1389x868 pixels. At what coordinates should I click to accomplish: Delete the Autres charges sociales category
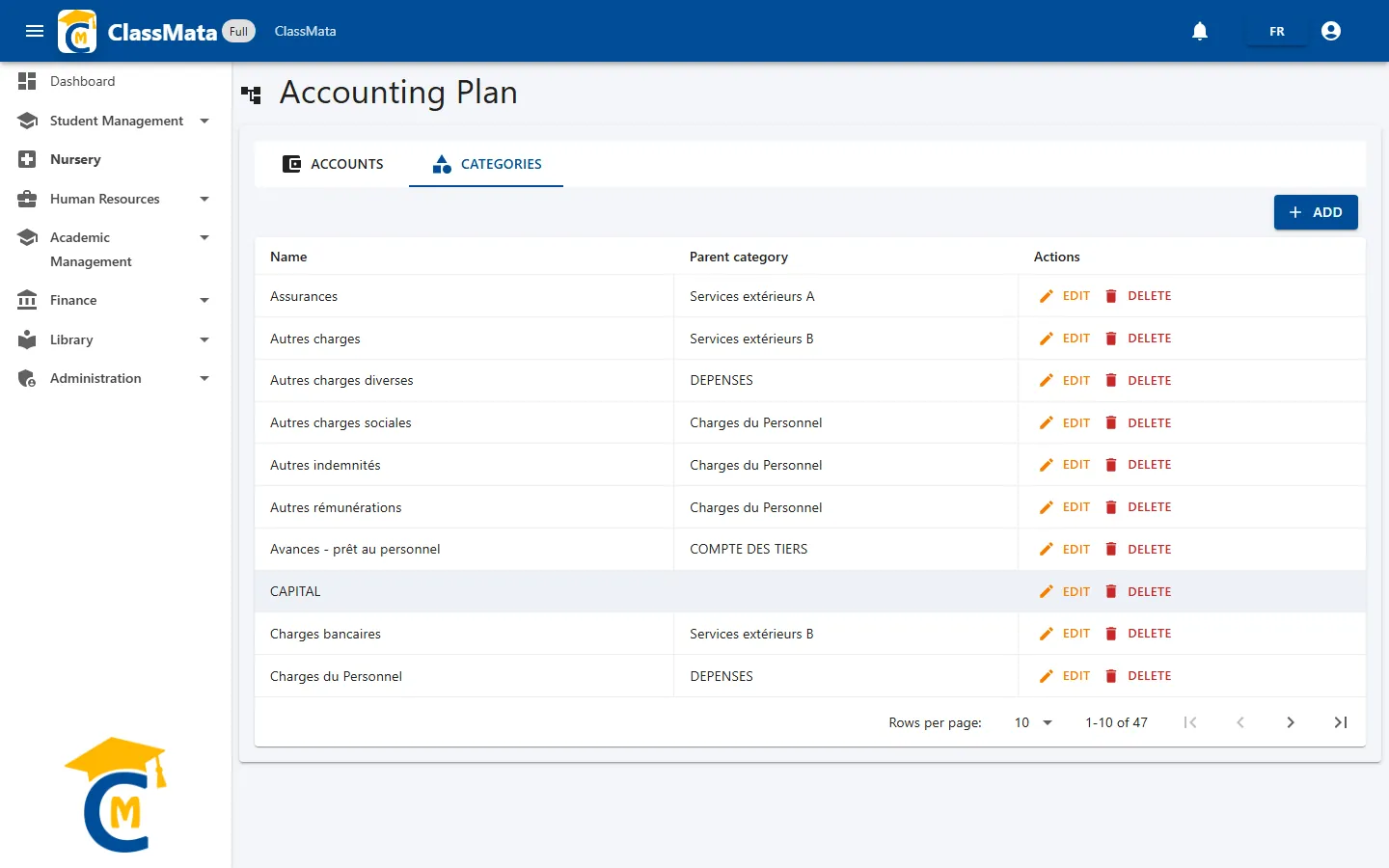coord(1138,422)
